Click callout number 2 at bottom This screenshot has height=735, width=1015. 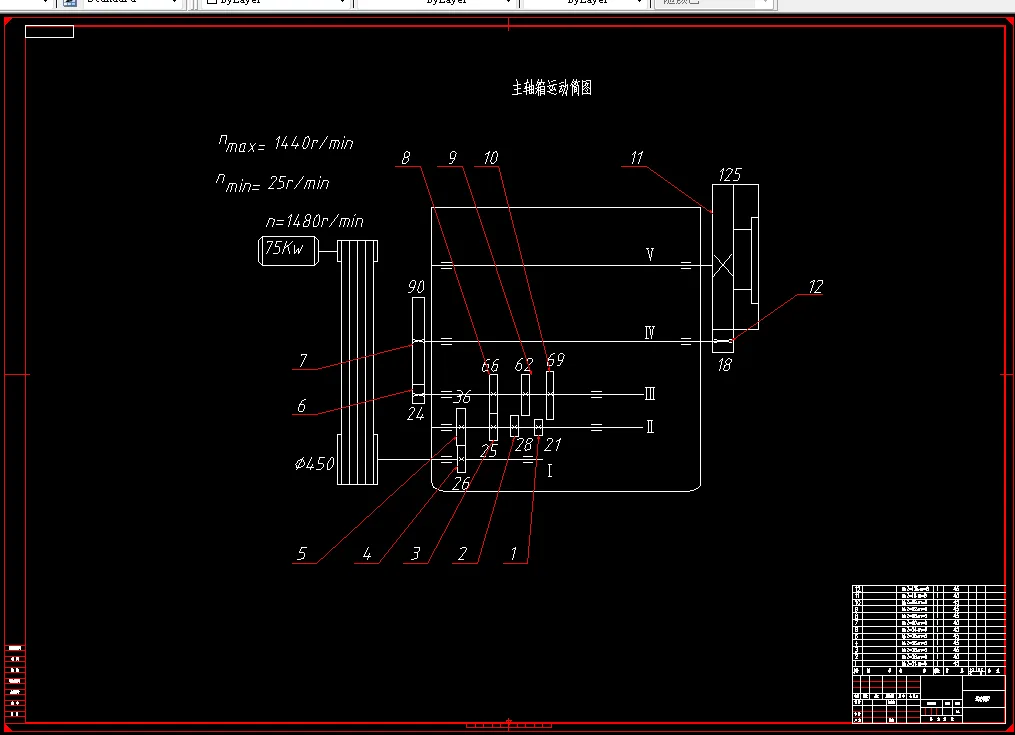[462, 554]
